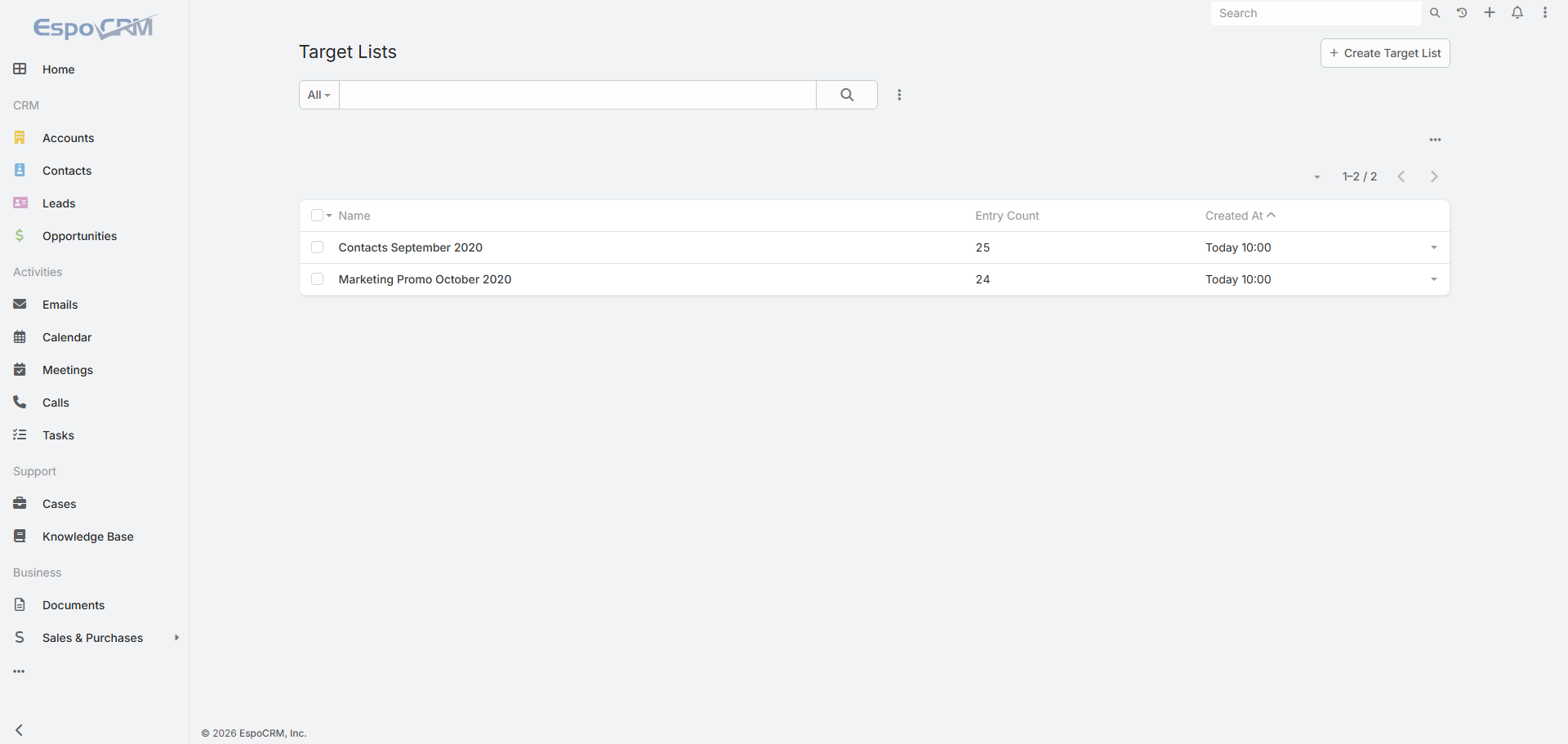
Task: Click the quick create plus icon
Action: [x=1490, y=13]
